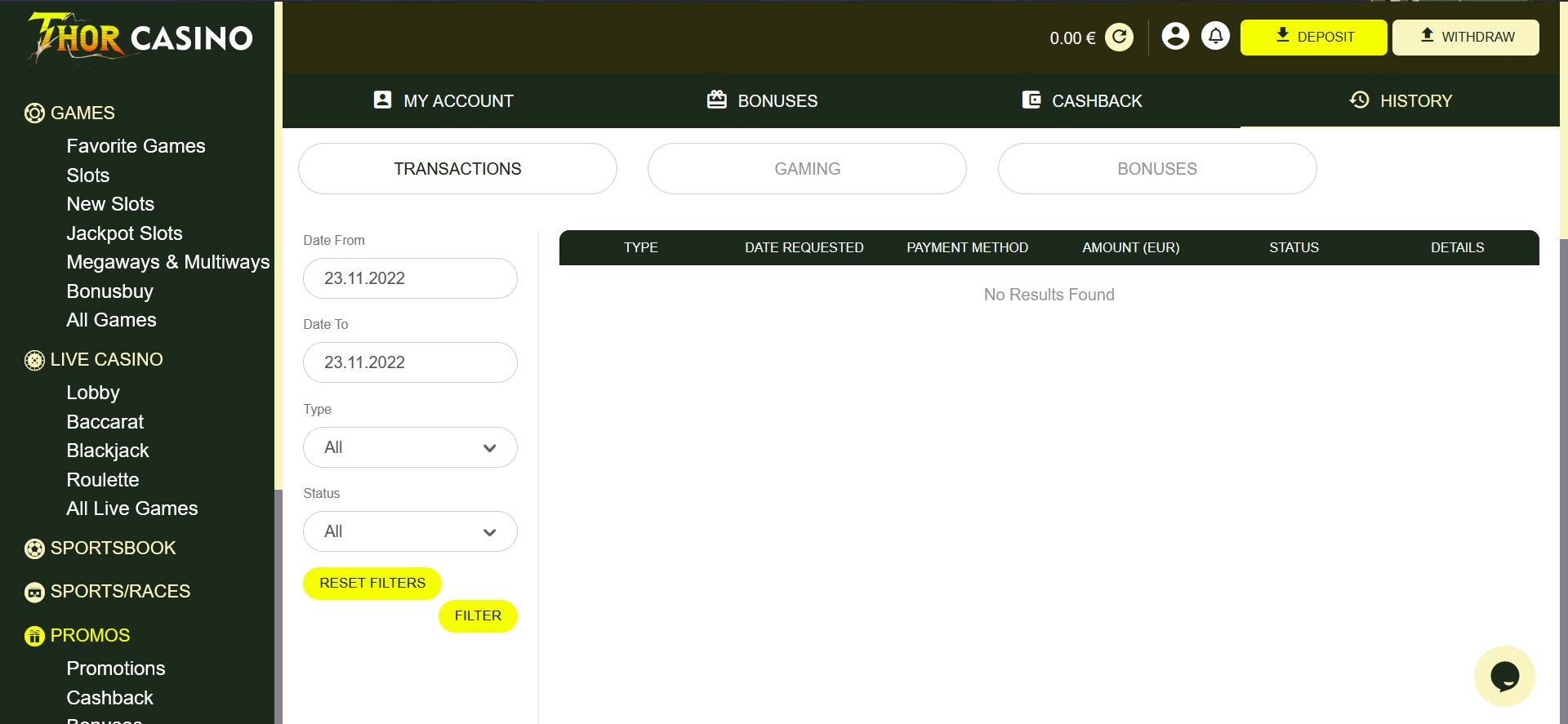Viewport: 1568px width, 724px height.
Task: Click the Sports/Races VR goggles icon
Action: (x=34, y=593)
